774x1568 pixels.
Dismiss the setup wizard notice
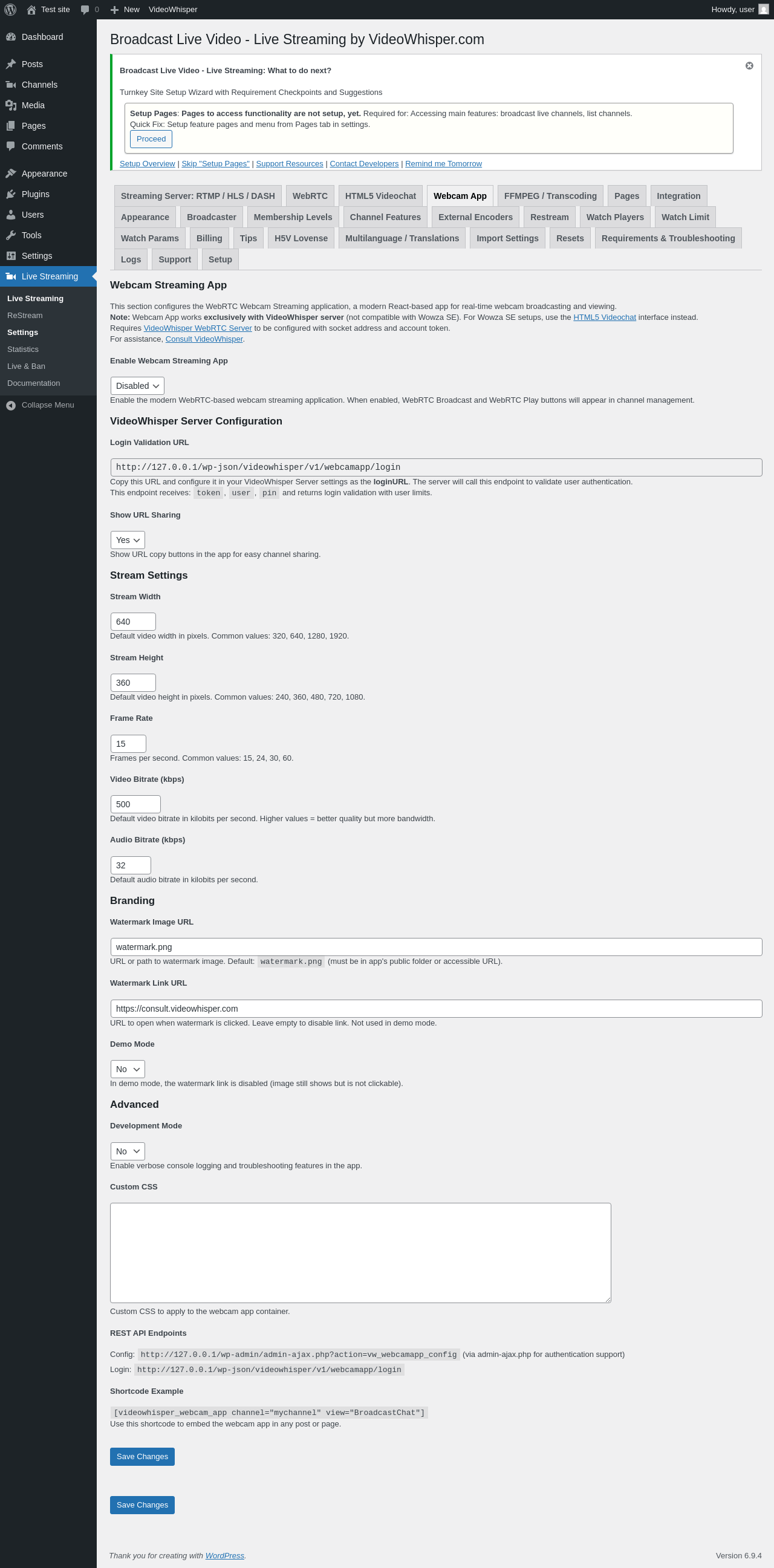pyautogui.click(x=749, y=66)
